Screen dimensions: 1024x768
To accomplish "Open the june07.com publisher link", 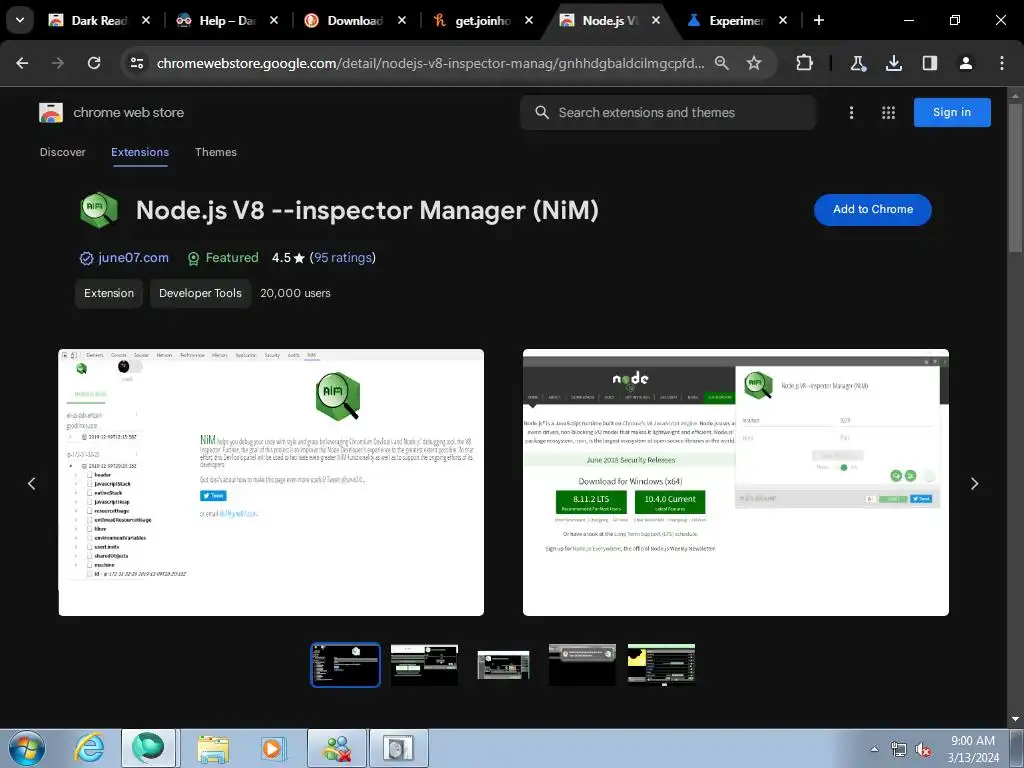I will [x=133, y=257].
